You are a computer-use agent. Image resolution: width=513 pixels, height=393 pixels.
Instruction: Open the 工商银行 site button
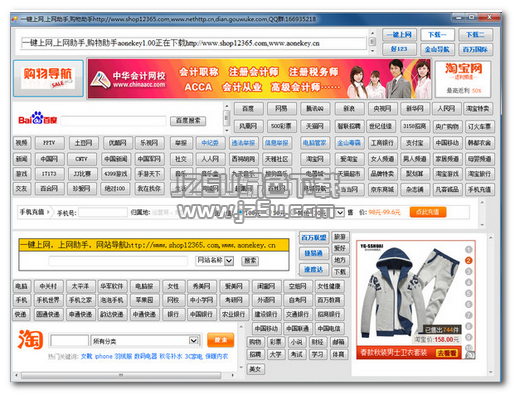382,143
